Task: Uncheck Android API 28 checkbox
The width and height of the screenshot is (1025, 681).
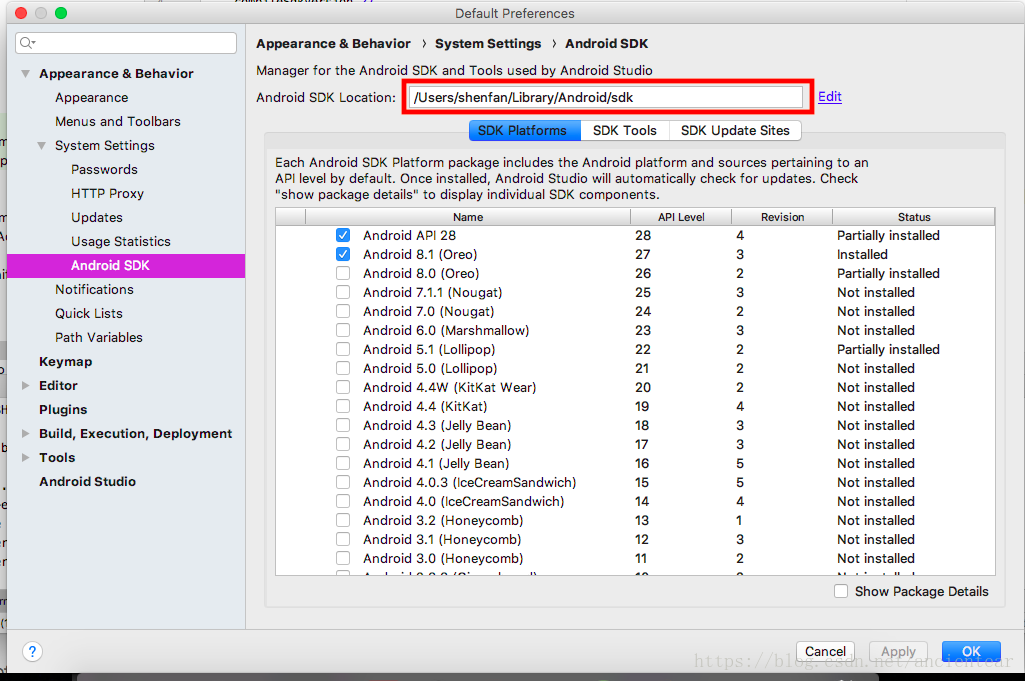Action: point(343,235)
